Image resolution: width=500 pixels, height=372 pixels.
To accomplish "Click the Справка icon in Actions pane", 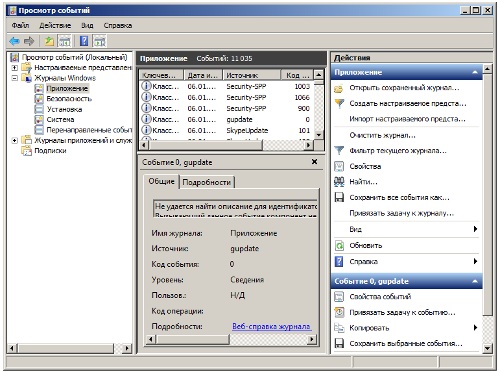I will click(339, 261).
